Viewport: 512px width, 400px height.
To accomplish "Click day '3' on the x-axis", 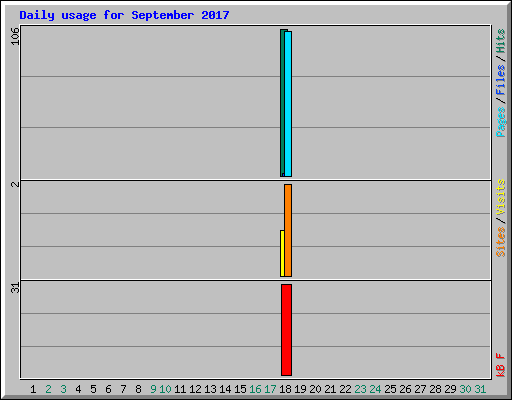I will click(63, 389).
